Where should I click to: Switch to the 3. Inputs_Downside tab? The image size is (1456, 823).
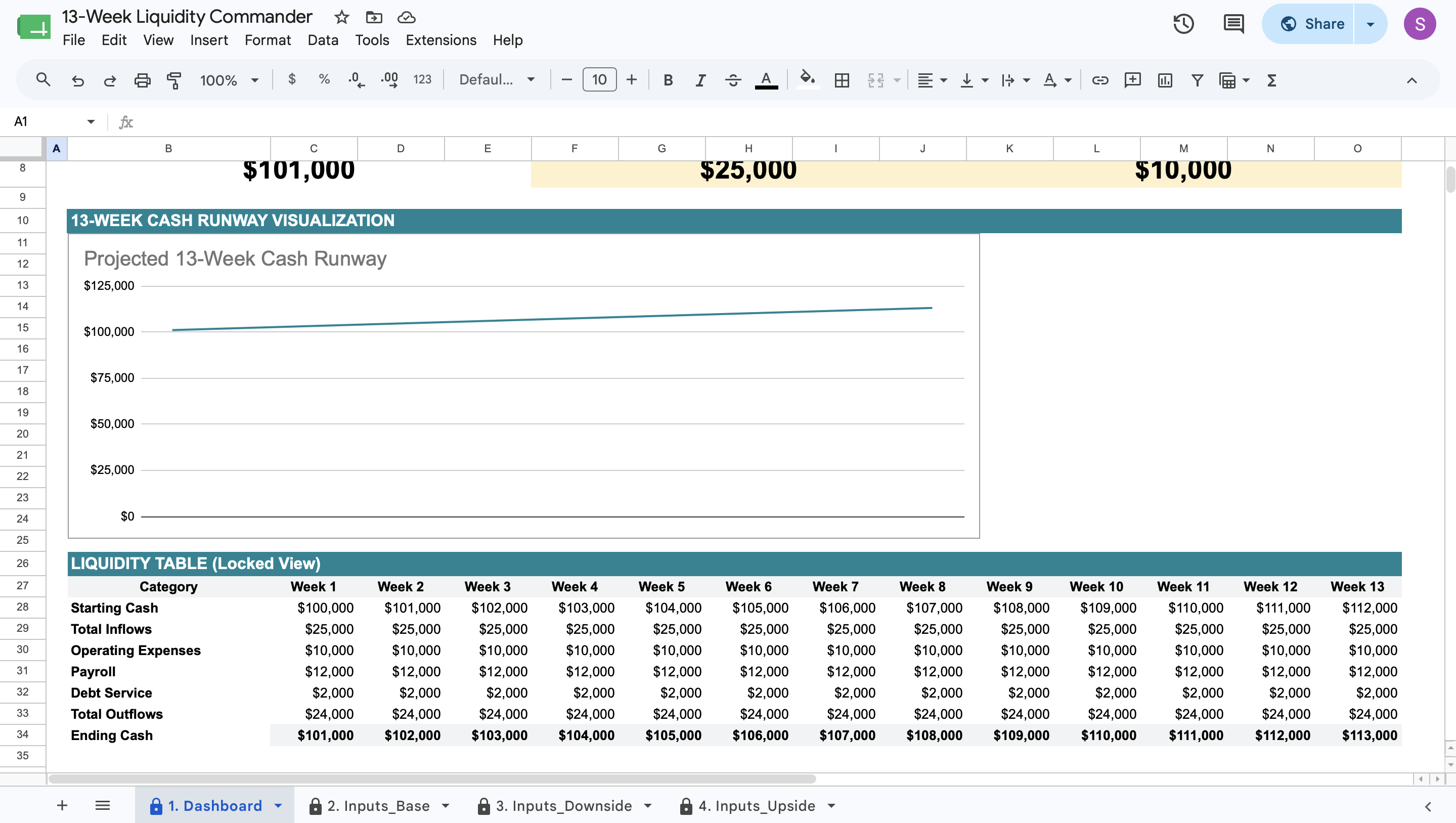point(563,805)
